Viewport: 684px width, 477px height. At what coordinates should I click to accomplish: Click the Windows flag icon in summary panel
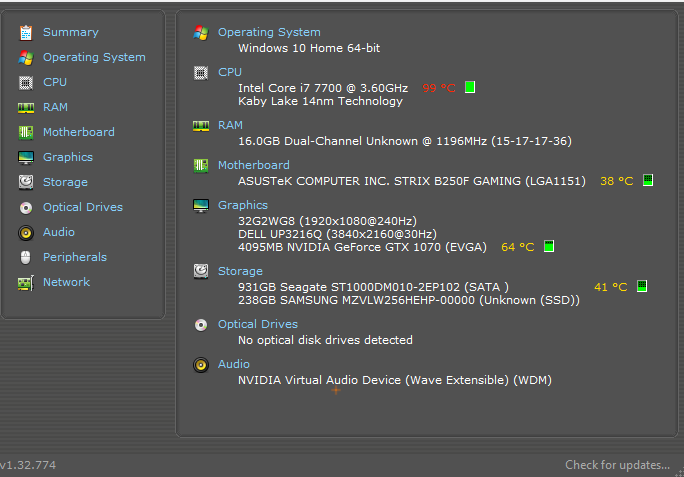(201, 33)
